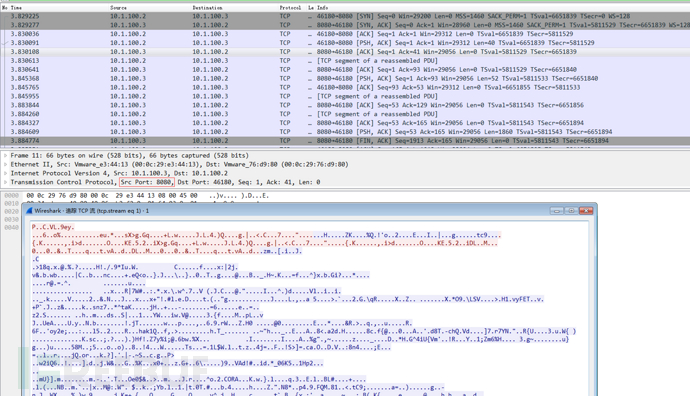The width and height of the screenshot is (690, 396).
Task: Select the FIN, ACK packet at 3.884774
Action: 345,140
